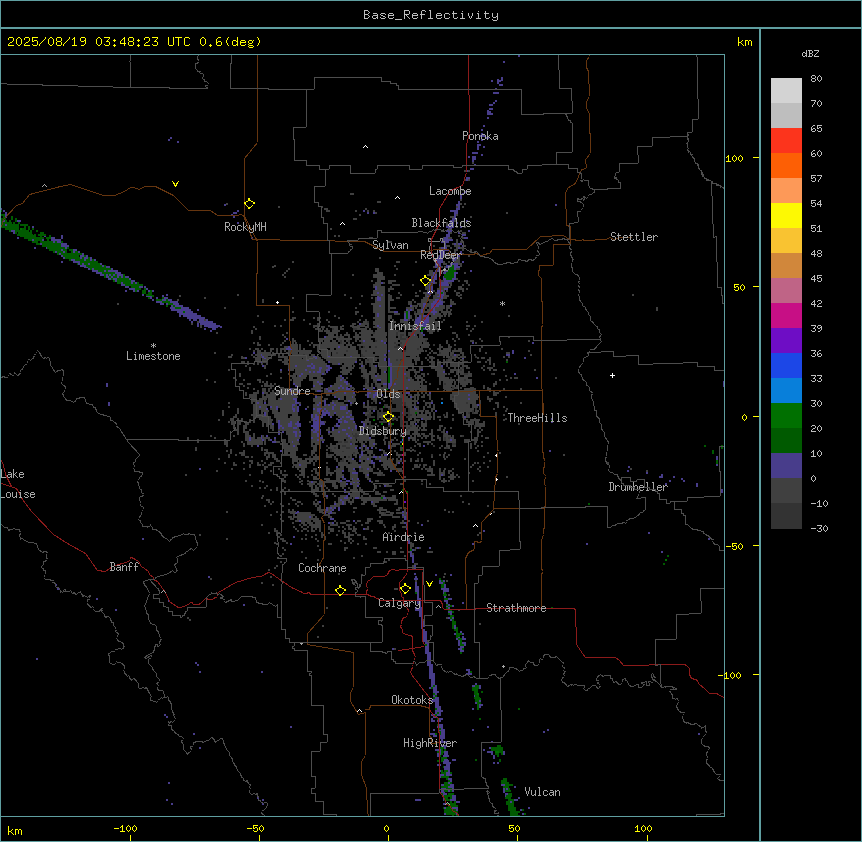This screenshot has height=842, width=862.
Task: Select the magenta 39-42 dBZ legend swatch
Action: click(786, 316)
